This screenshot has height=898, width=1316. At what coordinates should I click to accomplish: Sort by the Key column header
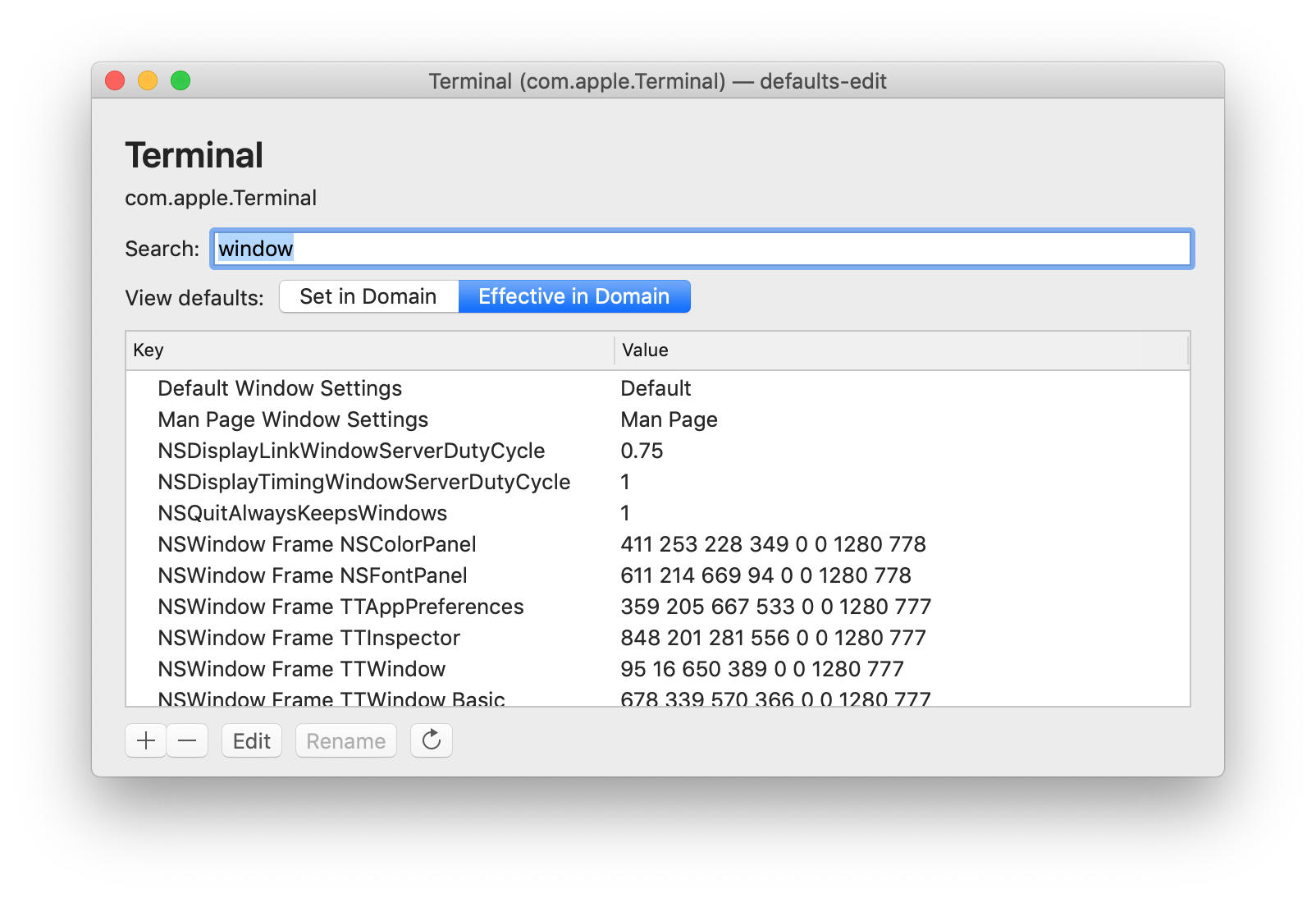pos(369,350)
